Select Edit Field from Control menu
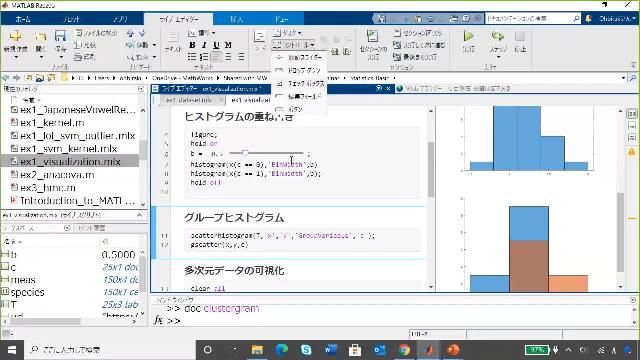640x360 pixels. pyautogui.click(x=299, y=96)
